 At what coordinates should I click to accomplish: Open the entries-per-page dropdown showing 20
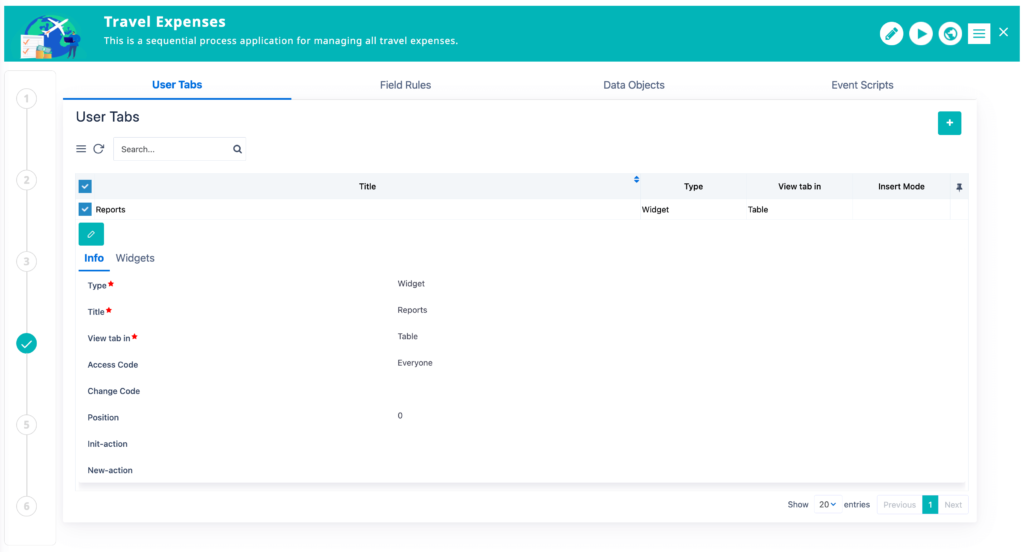click(x=827, y=504)
